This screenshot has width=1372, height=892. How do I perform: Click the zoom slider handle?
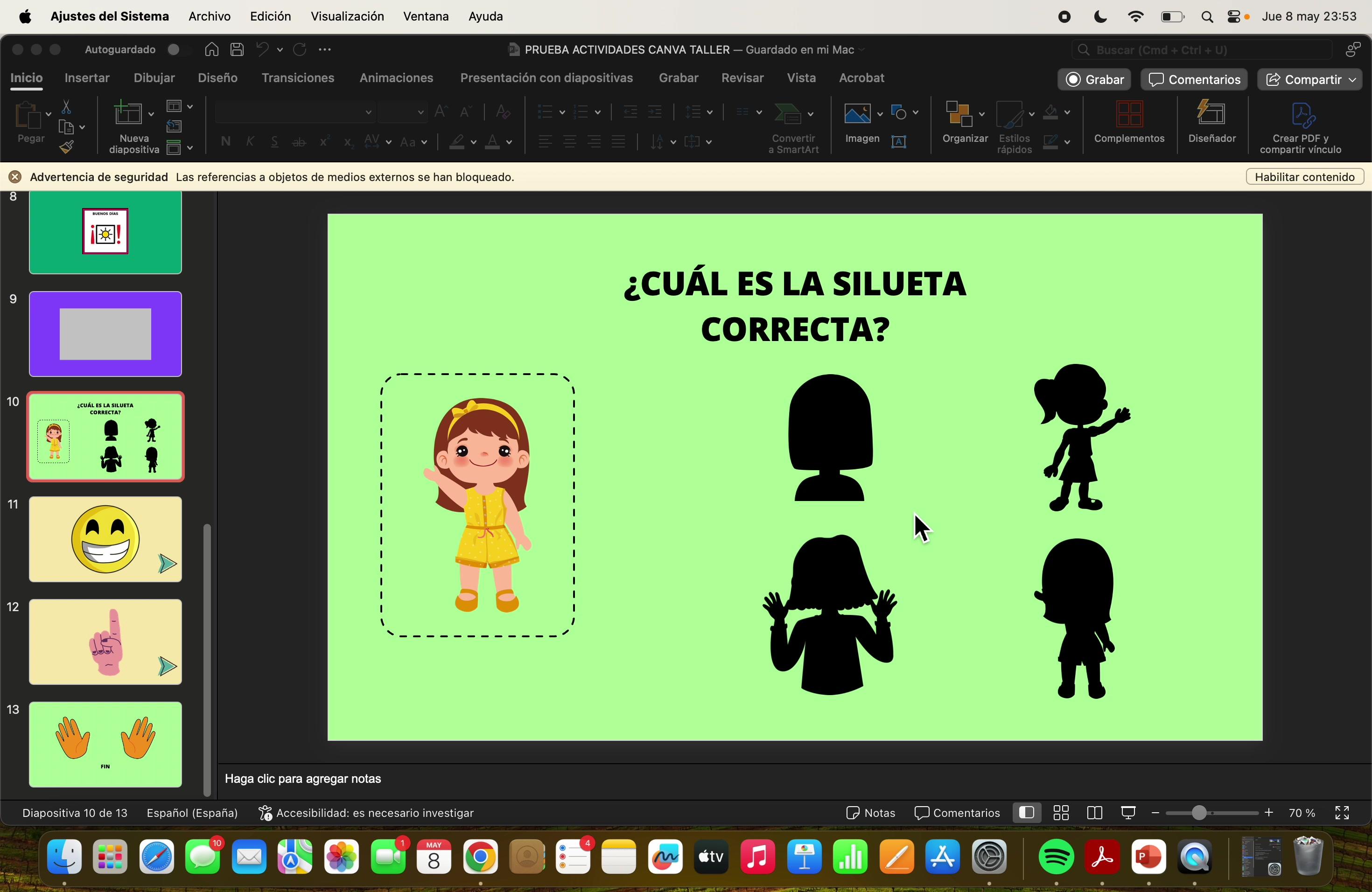click(1199, 813)
